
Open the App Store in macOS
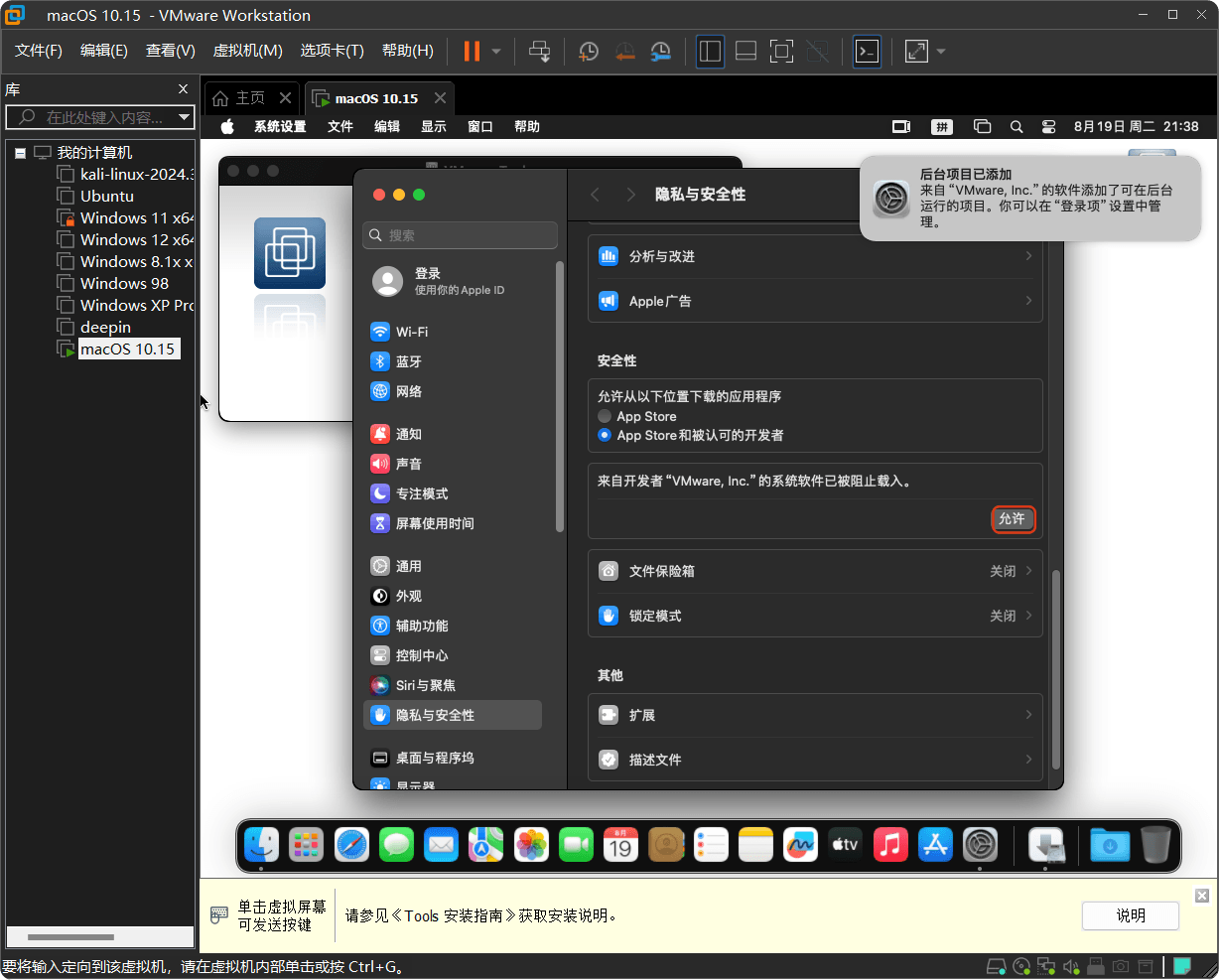[x=934, y=845]
